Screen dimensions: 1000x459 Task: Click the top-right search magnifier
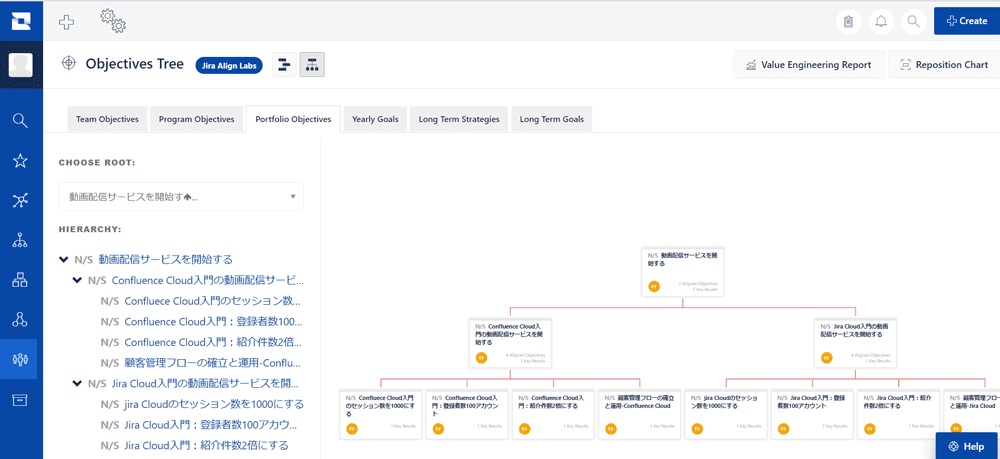pyautogui.click(x=913, y=22)
